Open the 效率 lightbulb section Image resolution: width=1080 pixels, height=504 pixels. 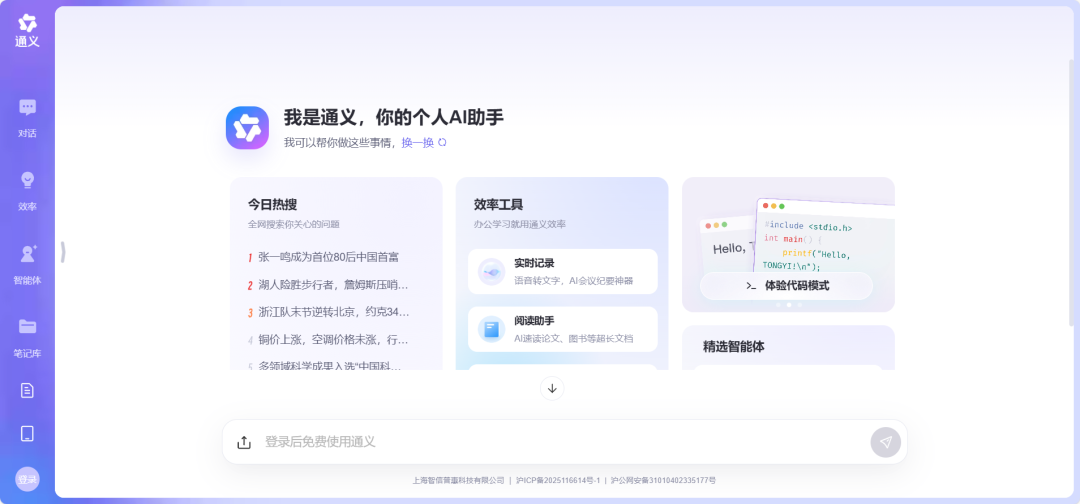pyautogui.click(x=27, y=191)
